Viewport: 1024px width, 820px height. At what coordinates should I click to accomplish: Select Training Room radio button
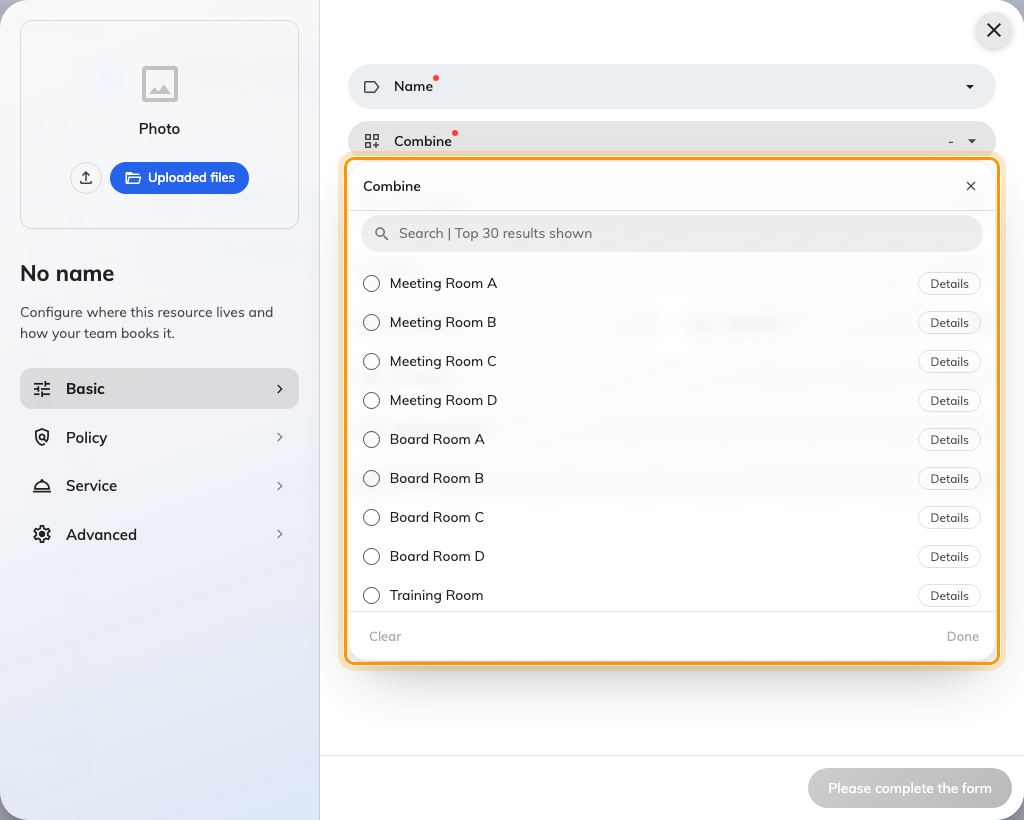click(372, 595)
